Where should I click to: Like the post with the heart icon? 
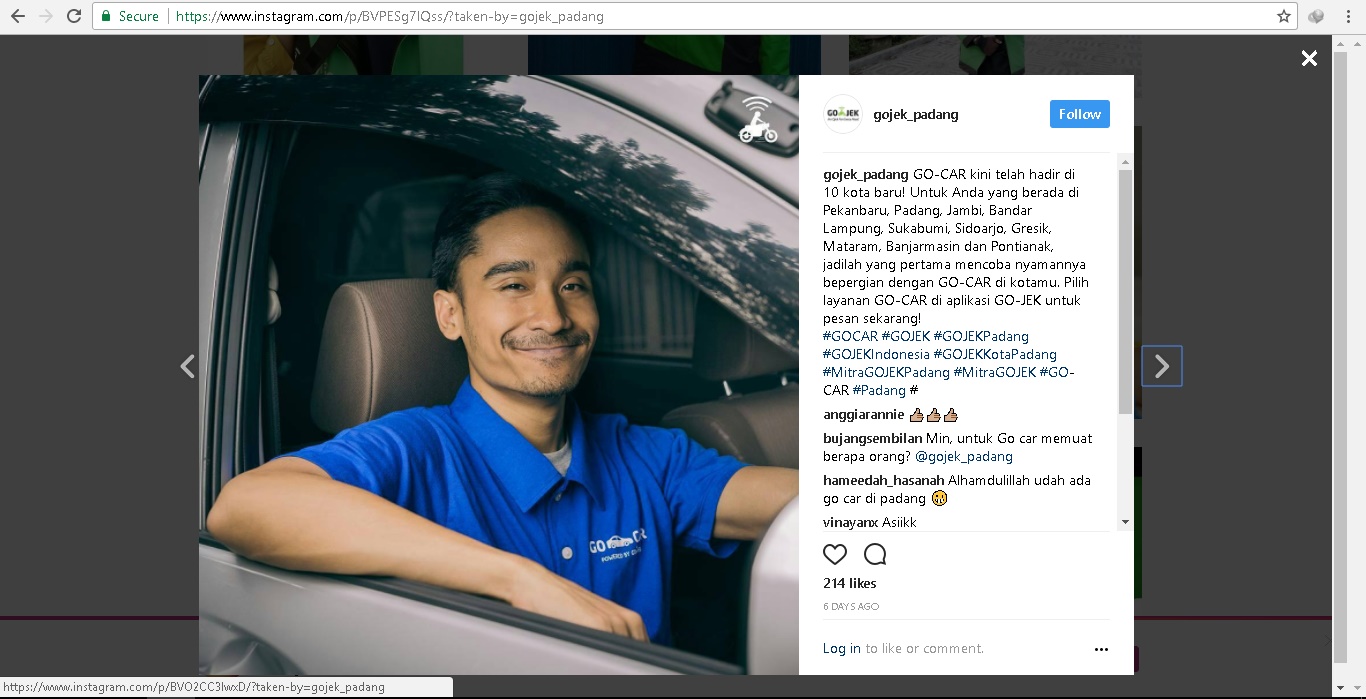point(835,554)
